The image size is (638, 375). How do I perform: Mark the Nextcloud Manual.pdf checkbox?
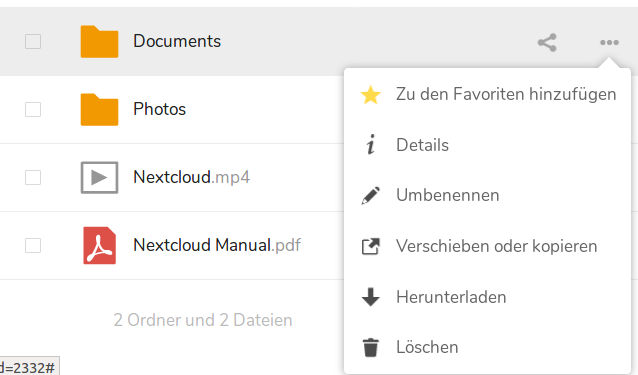point(33,245)
